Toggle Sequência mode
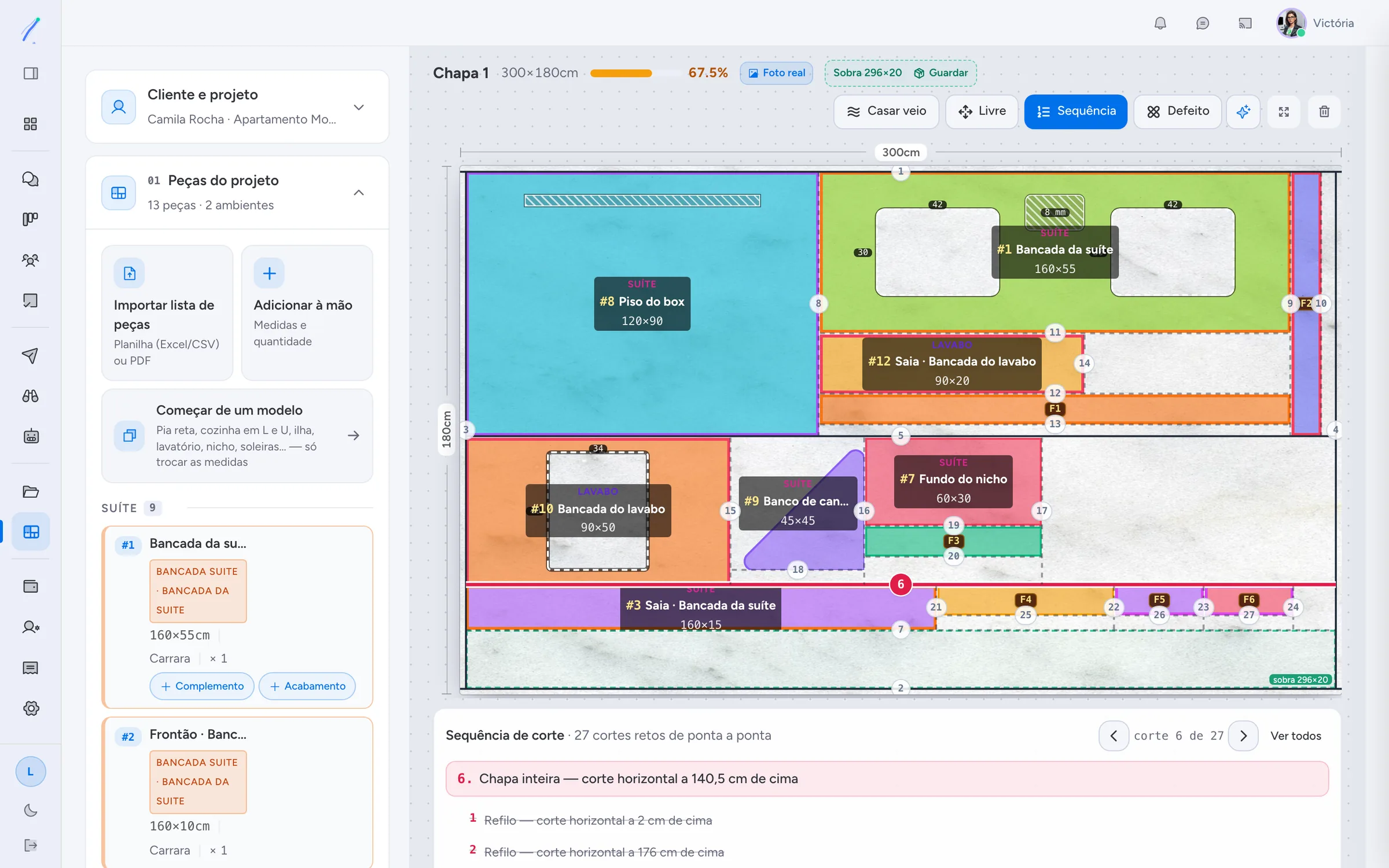Image resolution: width=1389 pixels, height=868 pixels. coord(1076,111)
